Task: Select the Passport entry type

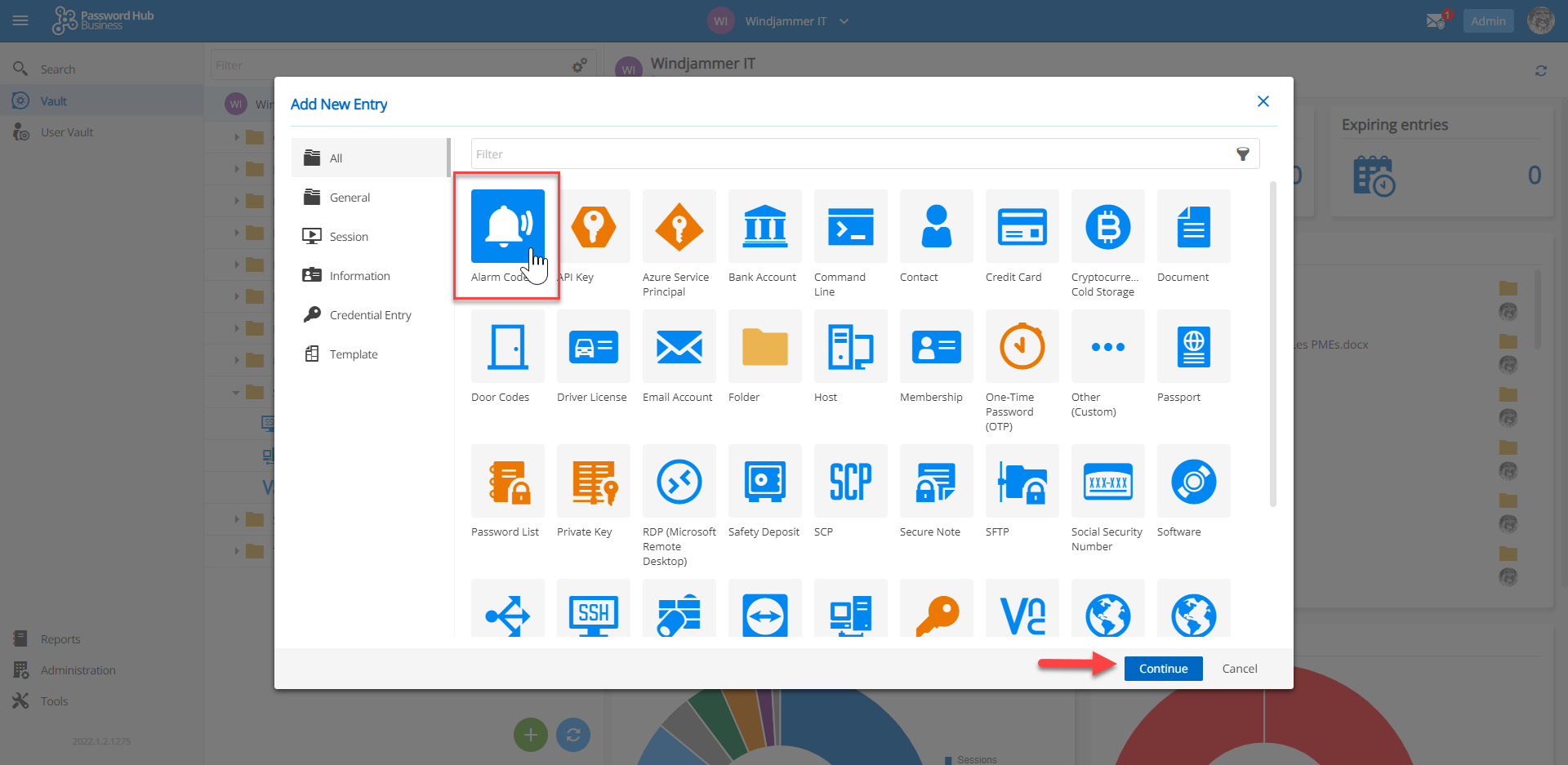Action: point(1193,346)
